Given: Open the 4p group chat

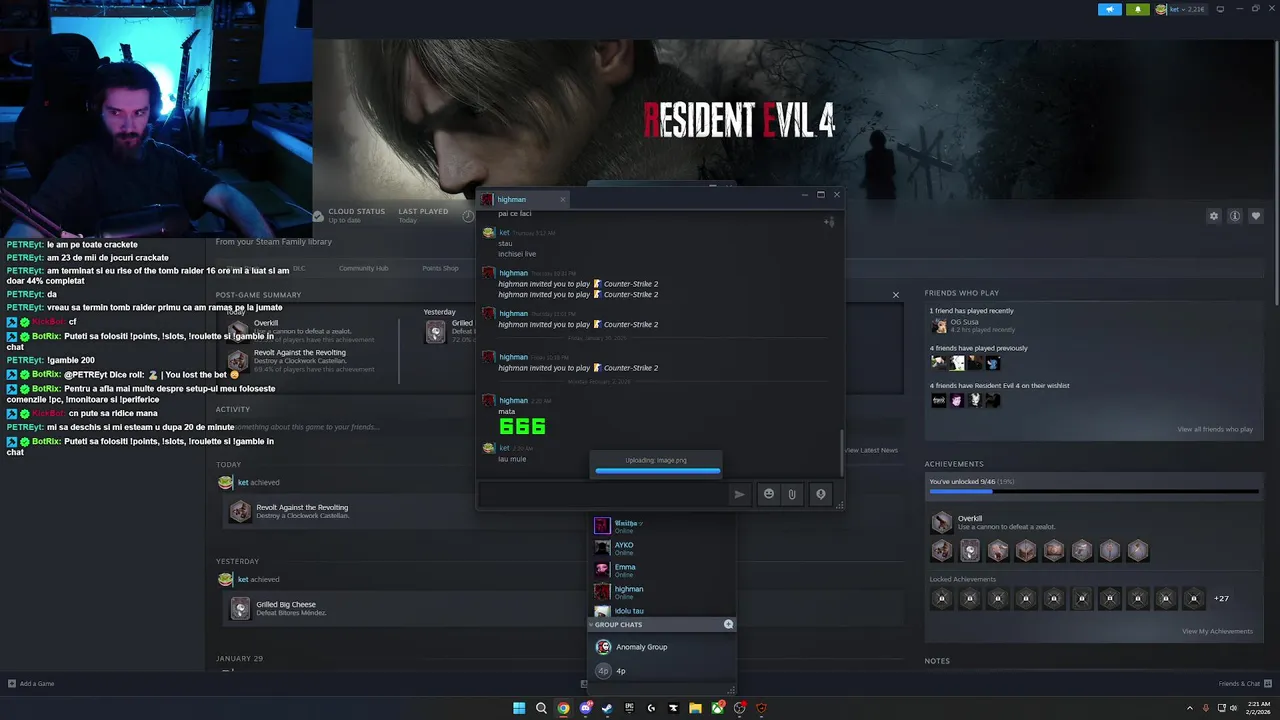Looking at the screenshot, I should (x=660, y=671).
